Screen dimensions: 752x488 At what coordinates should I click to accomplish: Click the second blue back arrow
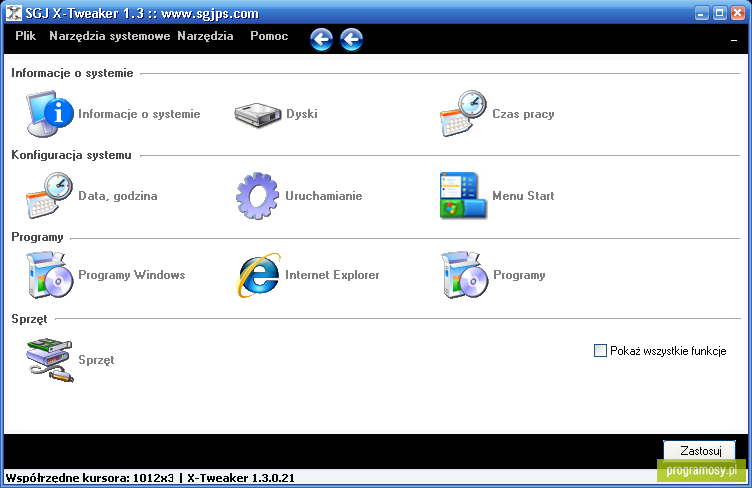tap(352, 39)
